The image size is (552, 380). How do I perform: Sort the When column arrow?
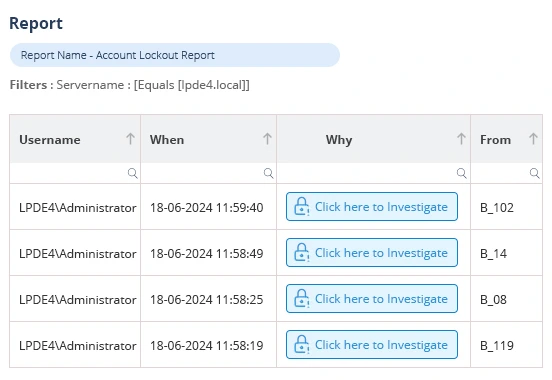point(267,139)
